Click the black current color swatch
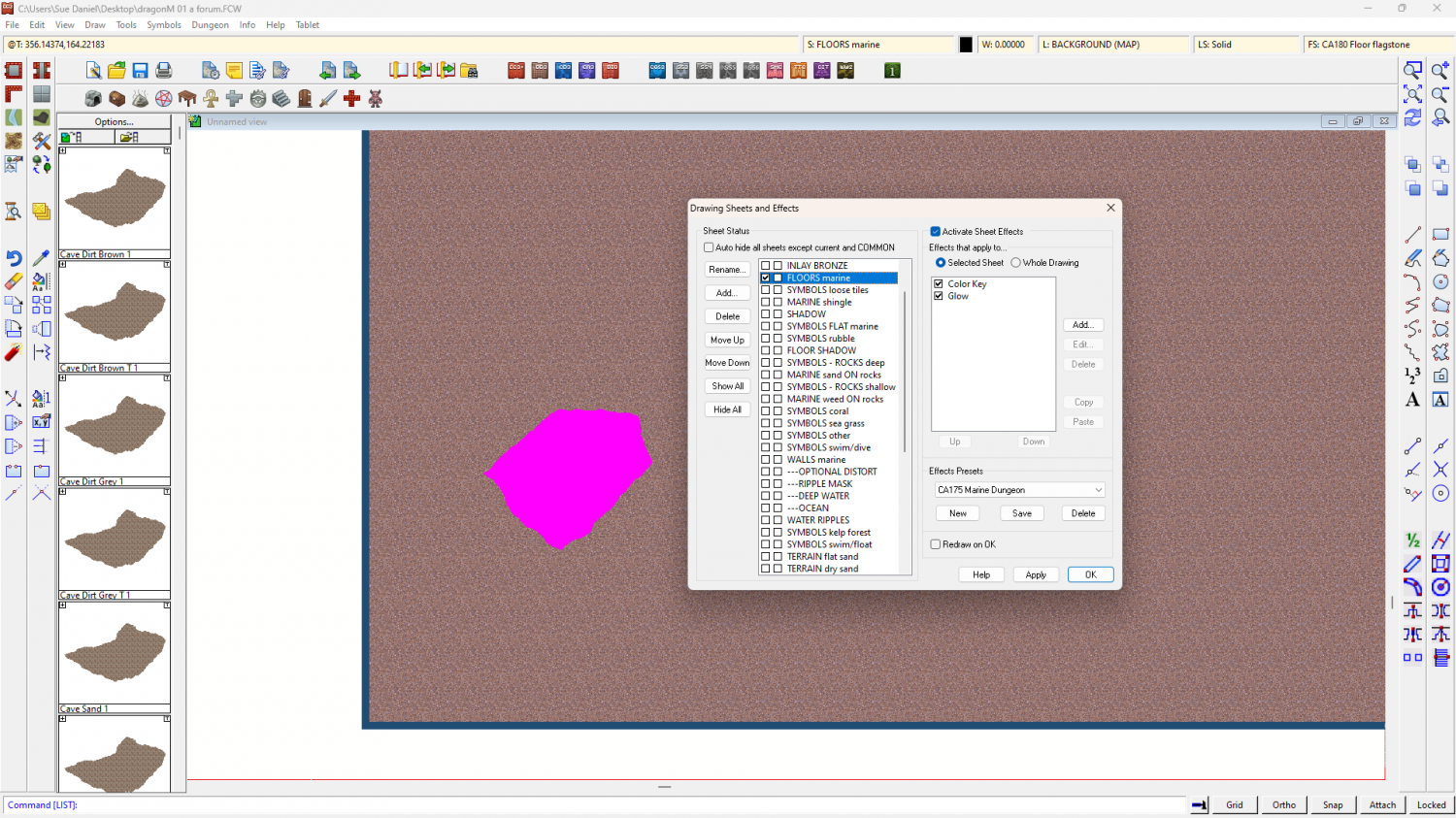The height and width of the screenshot is (818, 1456). coord(966,45)
